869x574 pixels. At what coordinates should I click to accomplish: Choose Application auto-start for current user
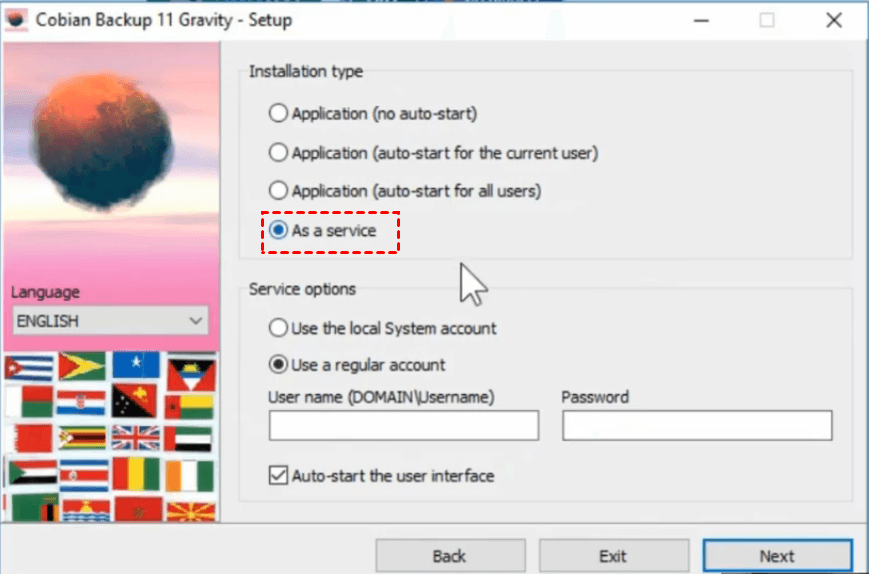tap(433, 153)
